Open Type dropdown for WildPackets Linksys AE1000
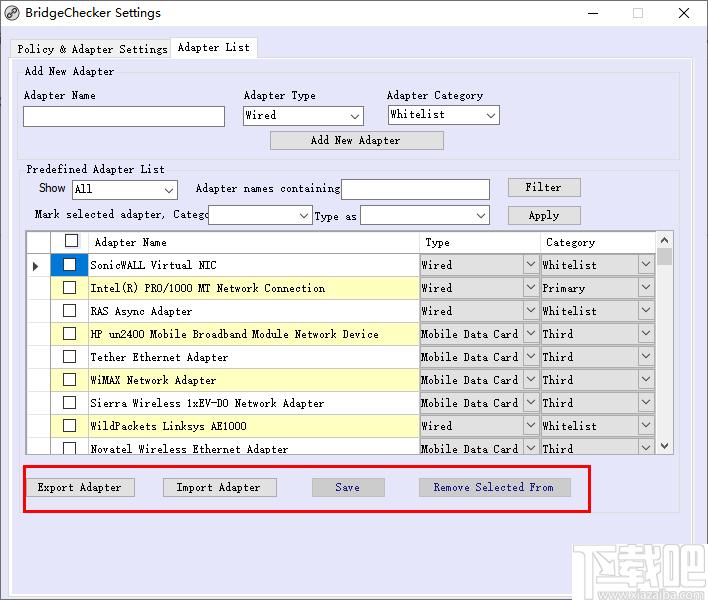Viewport: 708px width, 600px height. click(x=531, y=425)
